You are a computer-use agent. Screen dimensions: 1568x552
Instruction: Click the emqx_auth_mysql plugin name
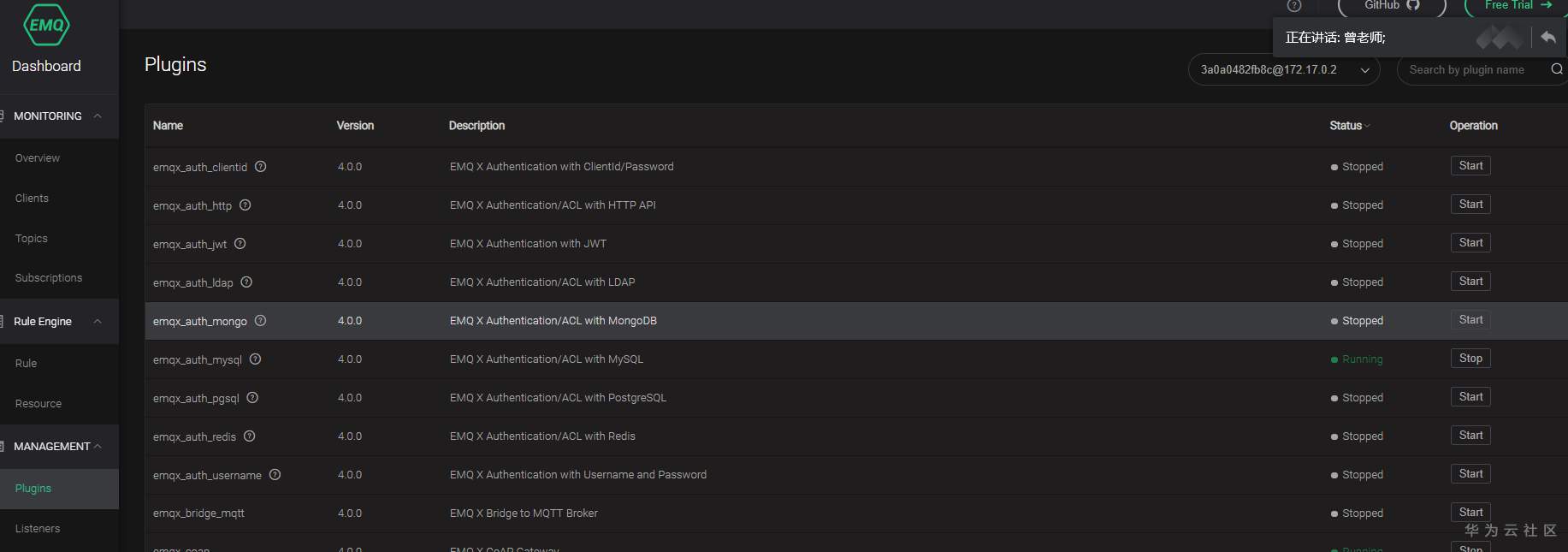point(198,360)
